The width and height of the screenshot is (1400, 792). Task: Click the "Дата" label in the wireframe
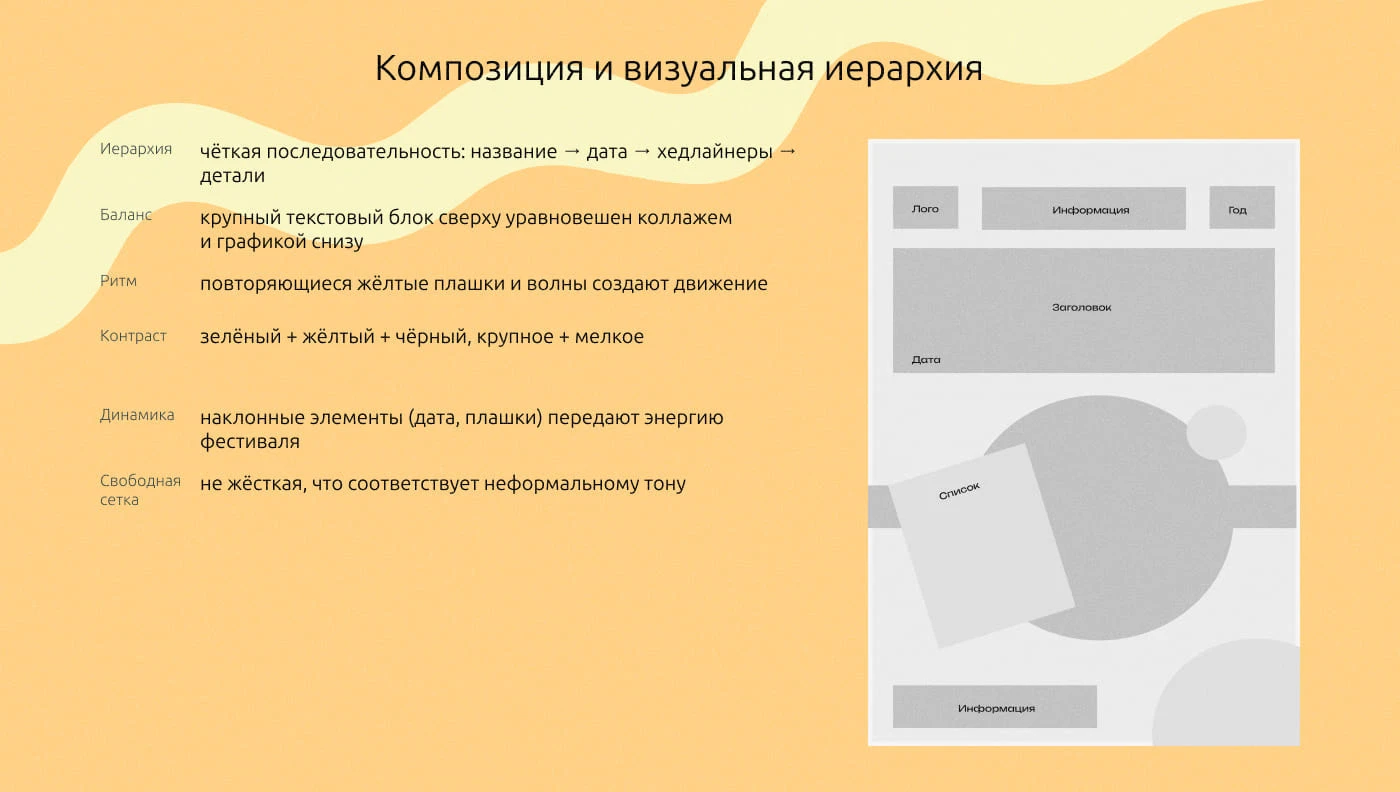(926, 359)
